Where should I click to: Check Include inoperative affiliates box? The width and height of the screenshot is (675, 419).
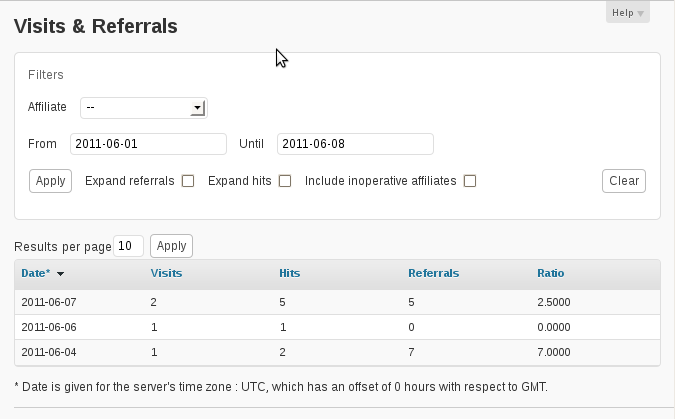(x=470, y=181)
